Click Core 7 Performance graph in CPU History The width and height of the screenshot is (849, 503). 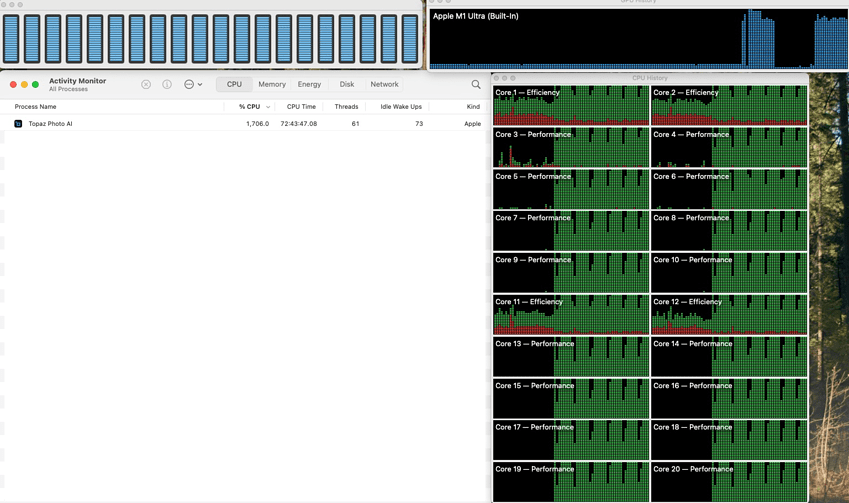click(571, 231)
